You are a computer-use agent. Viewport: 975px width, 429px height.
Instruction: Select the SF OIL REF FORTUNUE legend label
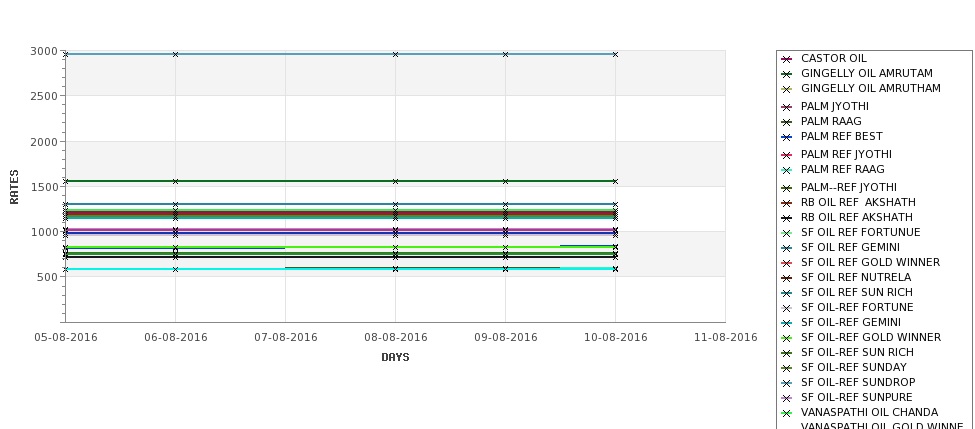click(x=861, y=232)
